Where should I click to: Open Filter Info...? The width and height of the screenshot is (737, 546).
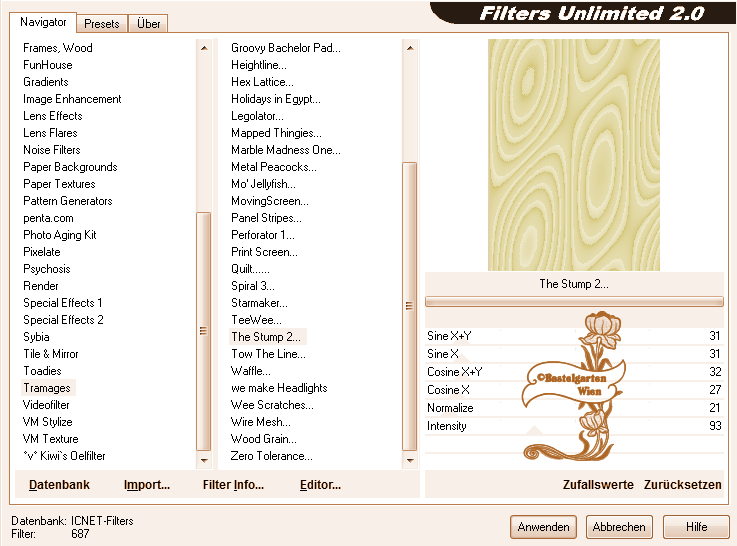[x=233, y=484]
